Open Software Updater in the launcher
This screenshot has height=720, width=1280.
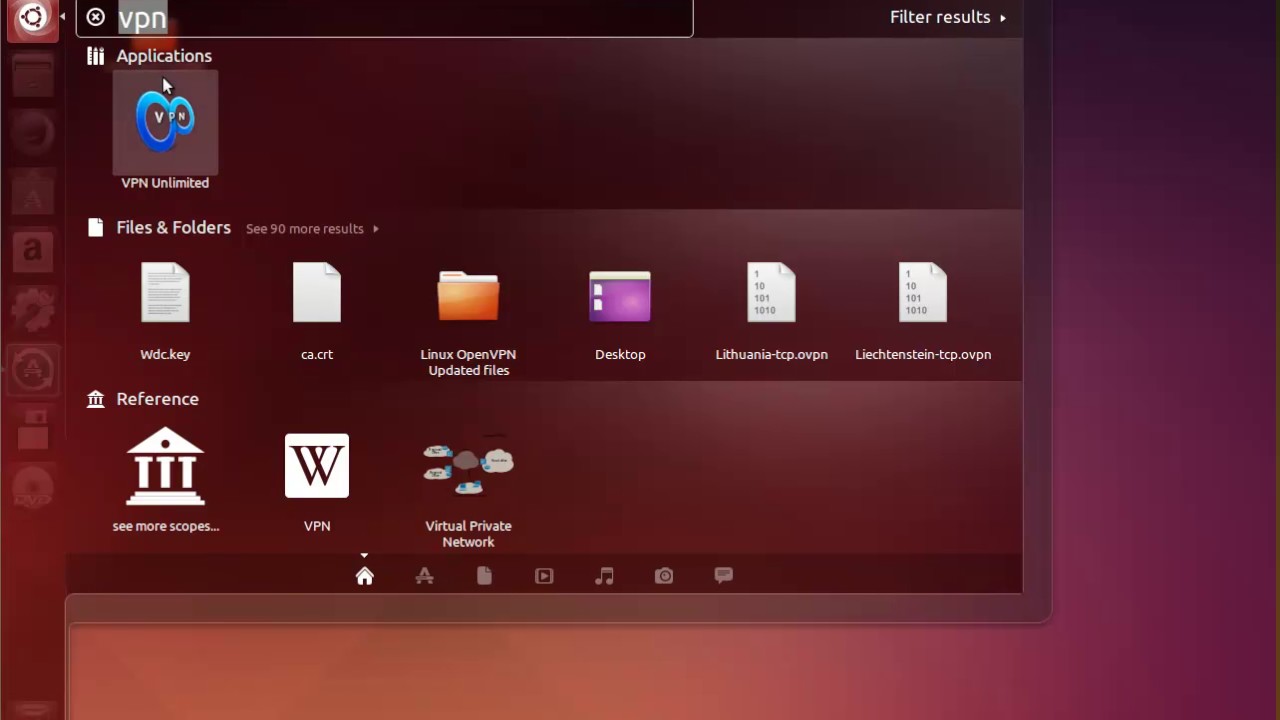[x=33, y=371]
